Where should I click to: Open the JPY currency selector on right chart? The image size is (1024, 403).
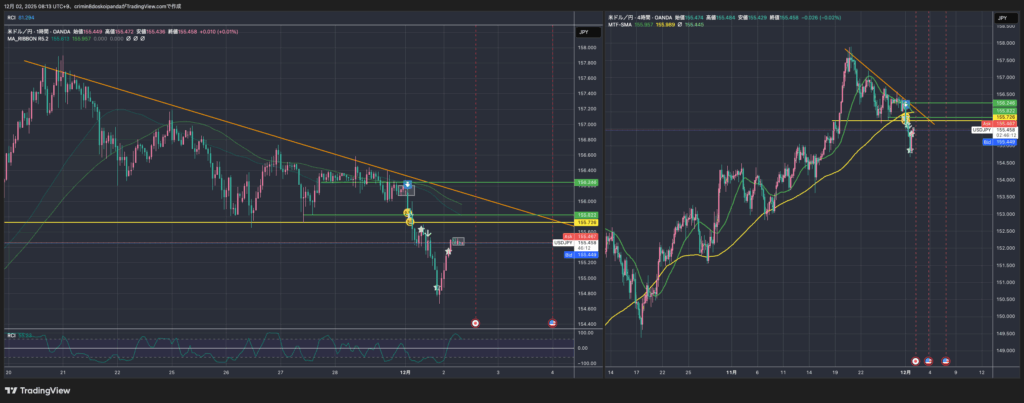(1001, 19)
